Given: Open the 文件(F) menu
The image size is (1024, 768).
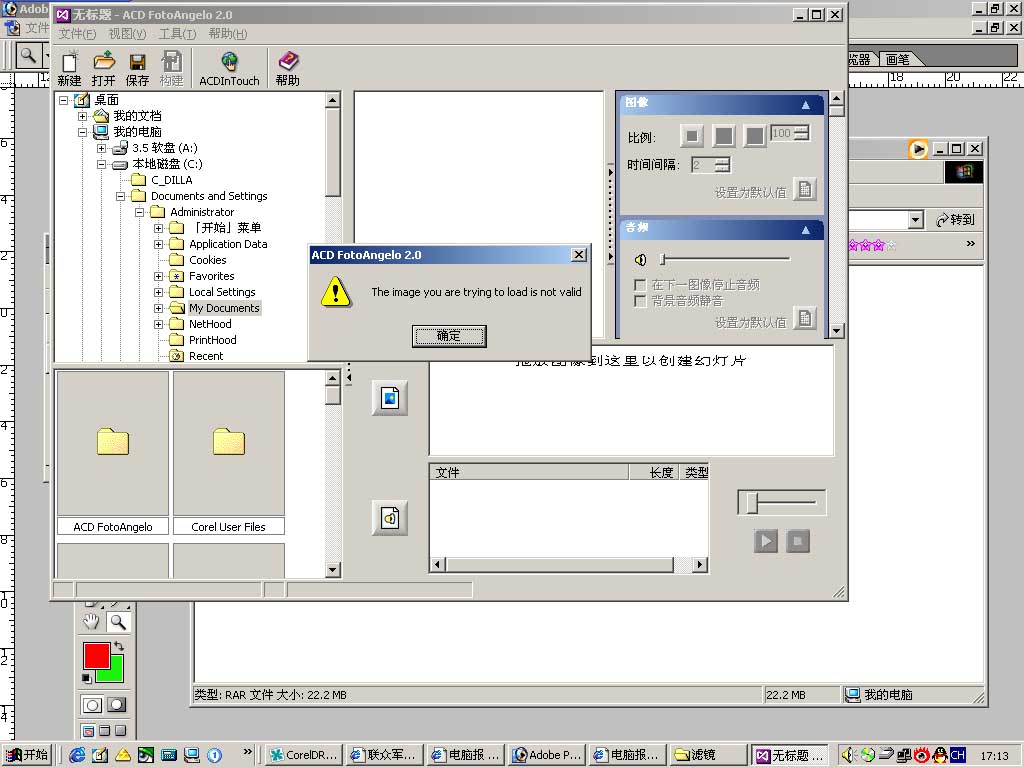Looking at the screenshot, I should coord(77,34).
